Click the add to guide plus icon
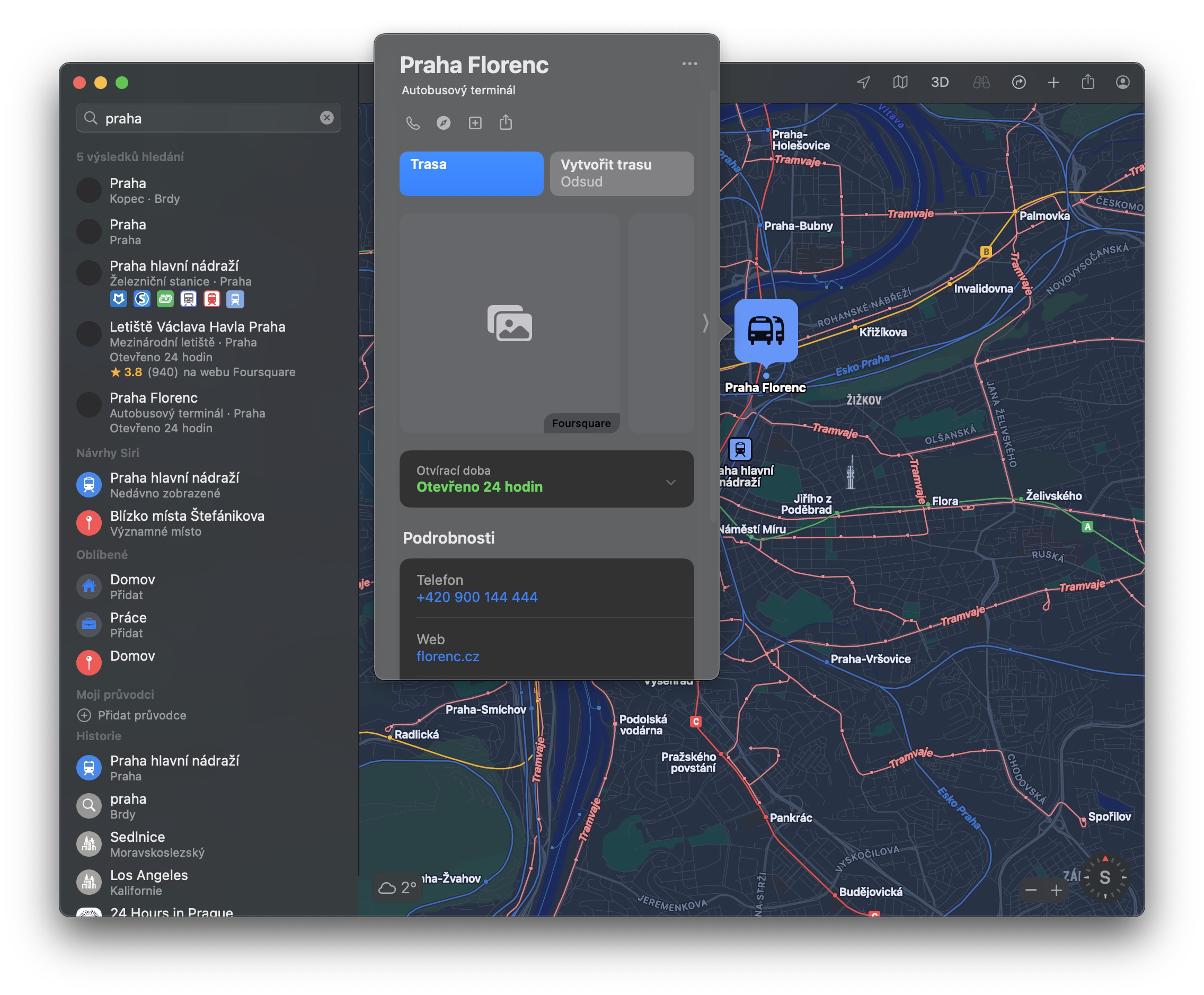Viewport: 1204px width, 995px height. (475, 123)
